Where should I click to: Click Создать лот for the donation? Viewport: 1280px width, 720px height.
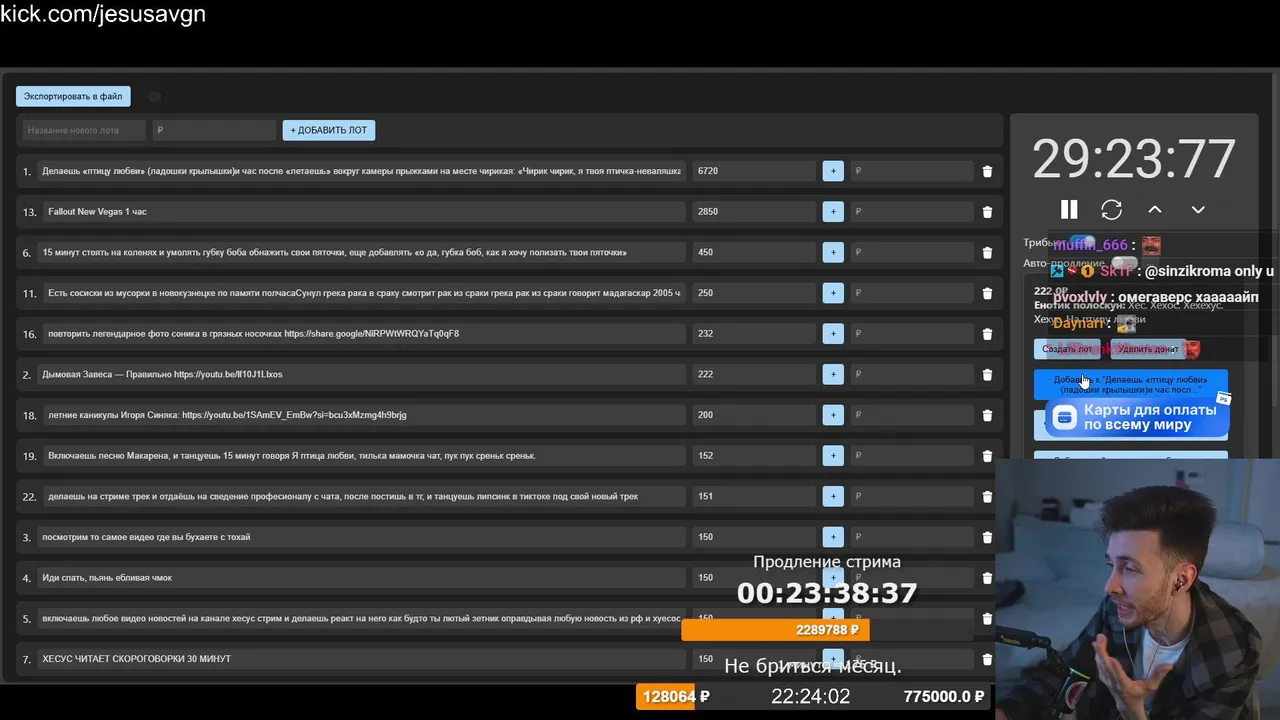coord(1067,349)
